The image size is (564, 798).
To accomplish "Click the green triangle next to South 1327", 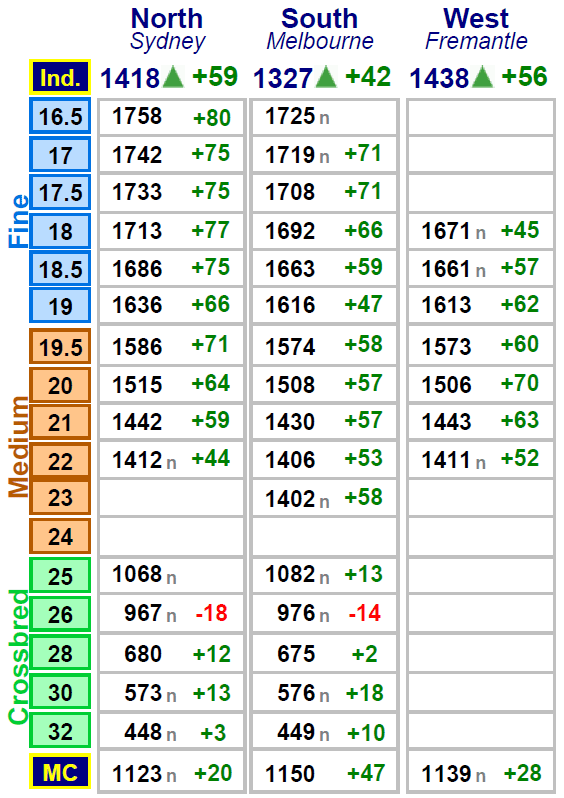I will (326, 77).
